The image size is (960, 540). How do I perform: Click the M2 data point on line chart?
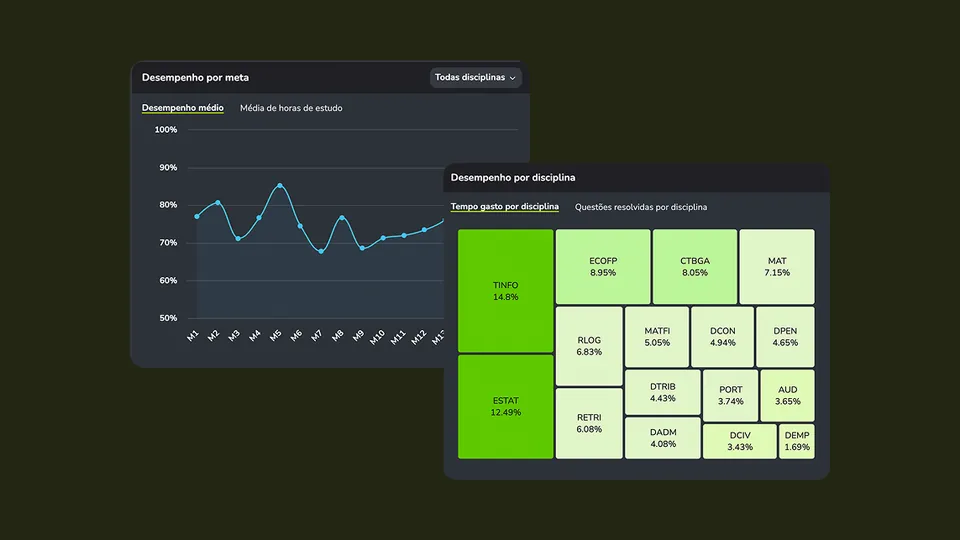[218, 203]
